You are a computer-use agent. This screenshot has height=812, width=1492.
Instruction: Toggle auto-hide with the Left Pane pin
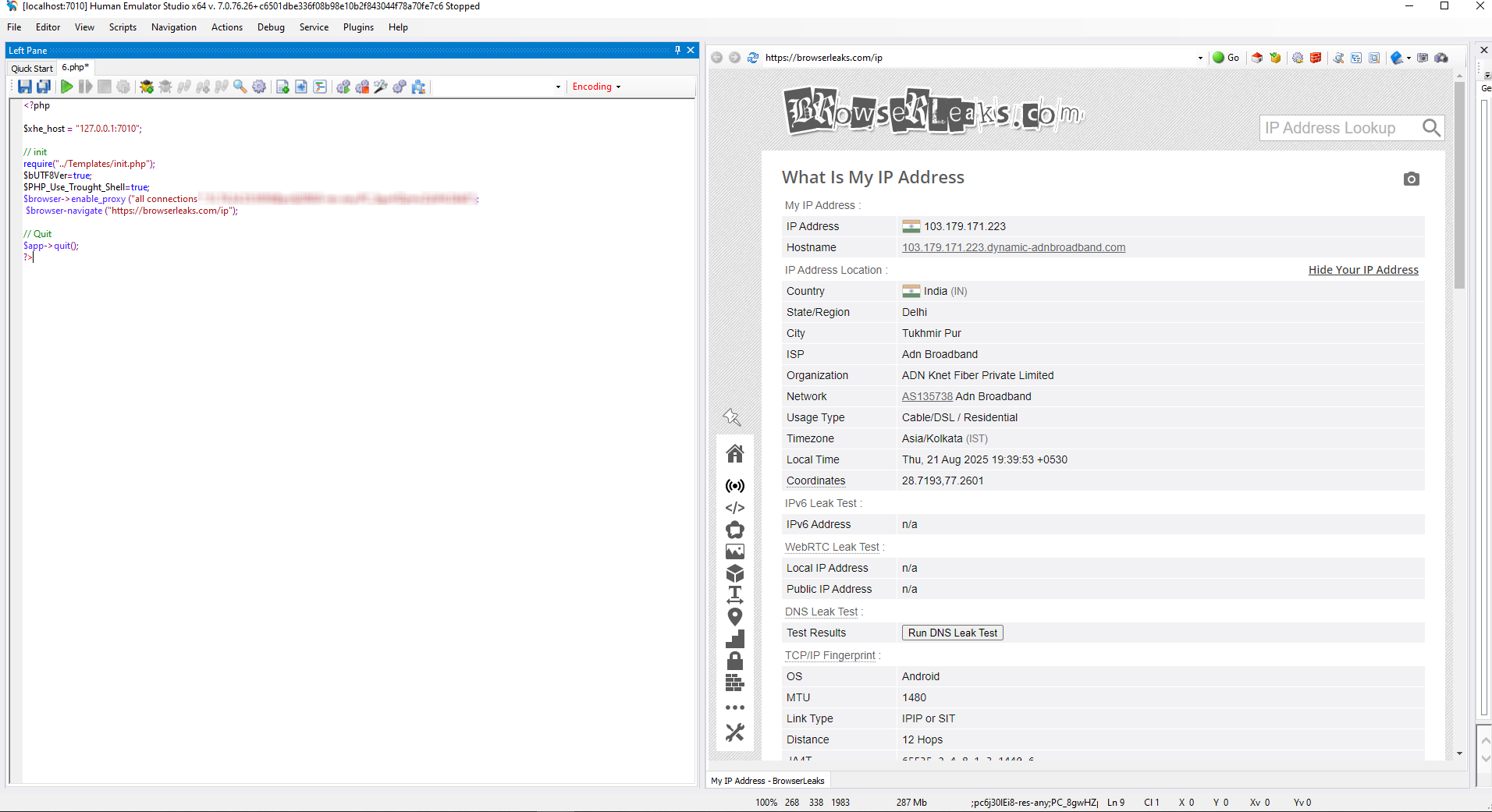click(x=676, y=50)
